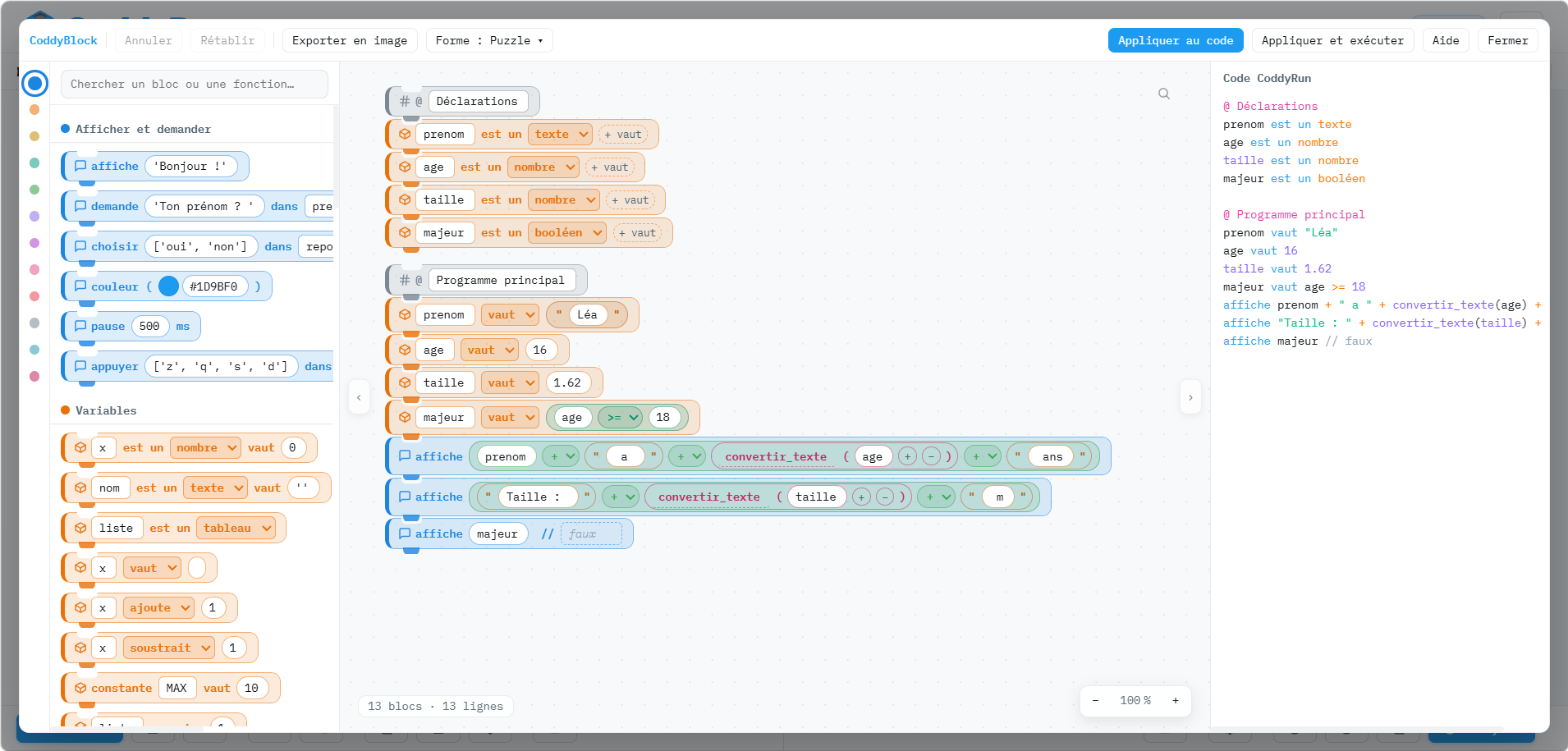1568x751 pixels.
Task: Click speech icon on affiche majeur block
Action: click(405, 533)
